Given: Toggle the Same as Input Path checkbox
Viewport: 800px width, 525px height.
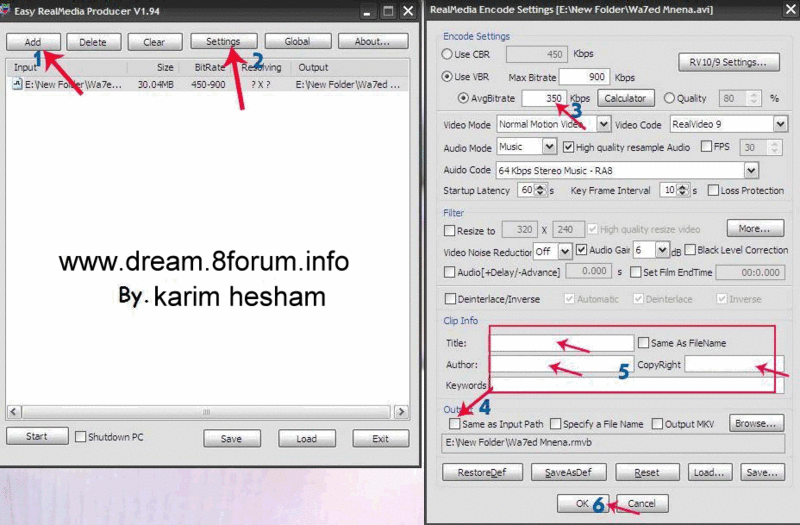Looking at the screenshot, I should coord(455,424).
